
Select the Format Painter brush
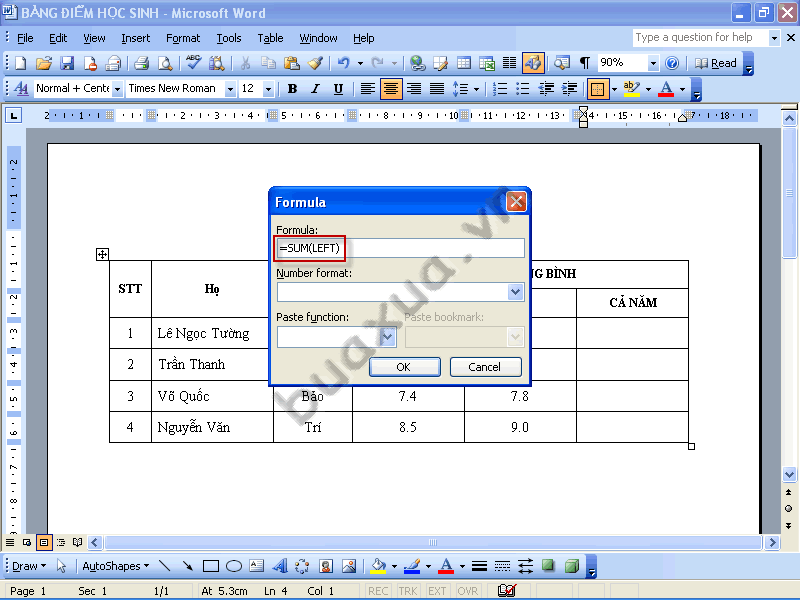pos(315,63)
